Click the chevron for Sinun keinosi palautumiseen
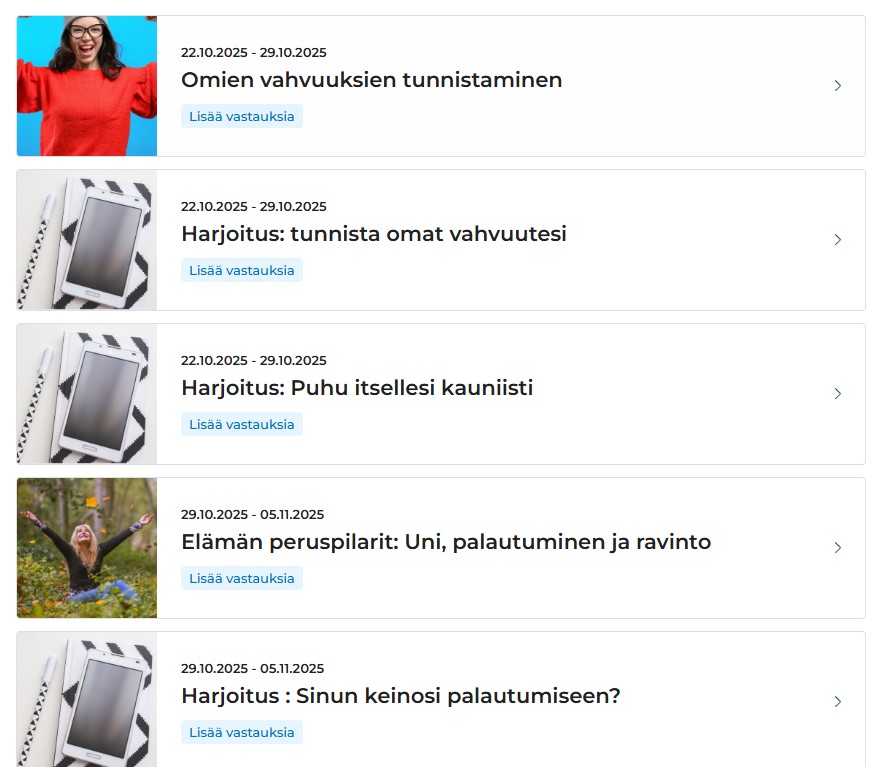The width and height of the screenshot is (876, 767). (x=837, y=702)
